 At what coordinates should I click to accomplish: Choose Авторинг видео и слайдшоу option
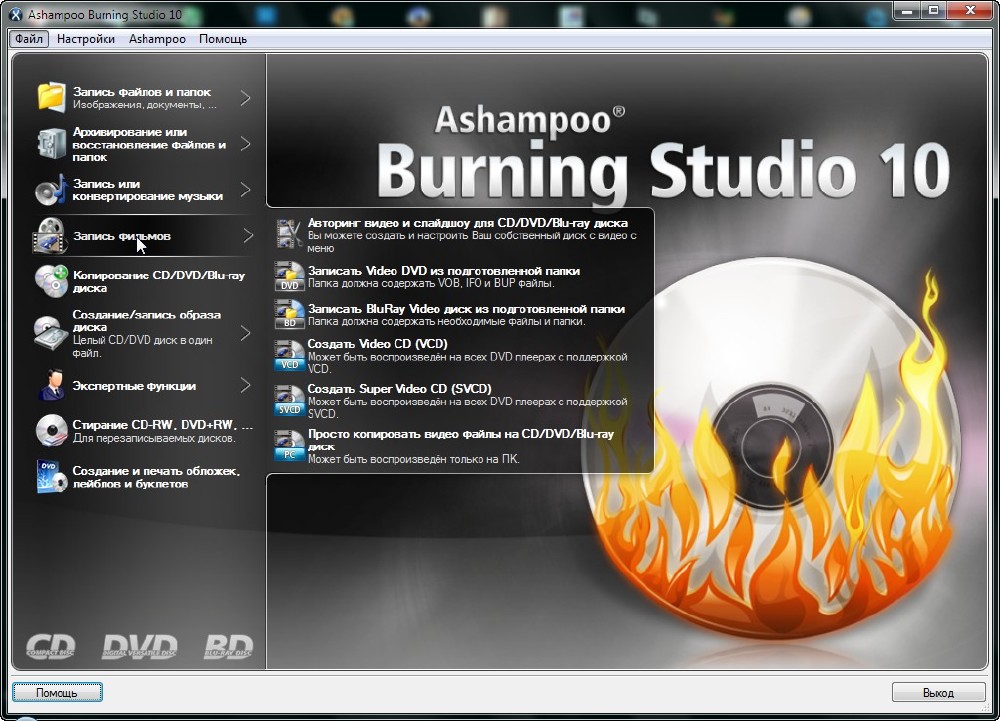(467, 223)
